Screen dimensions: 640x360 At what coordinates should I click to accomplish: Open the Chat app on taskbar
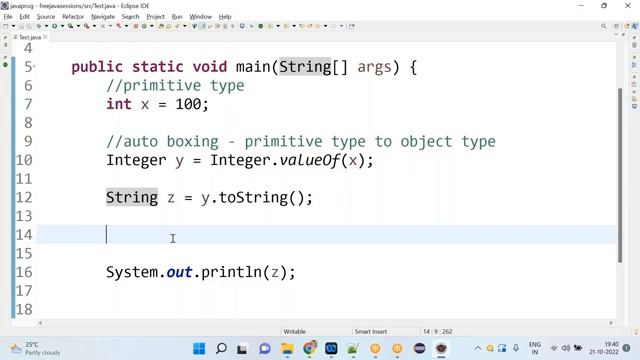(265, 349)
